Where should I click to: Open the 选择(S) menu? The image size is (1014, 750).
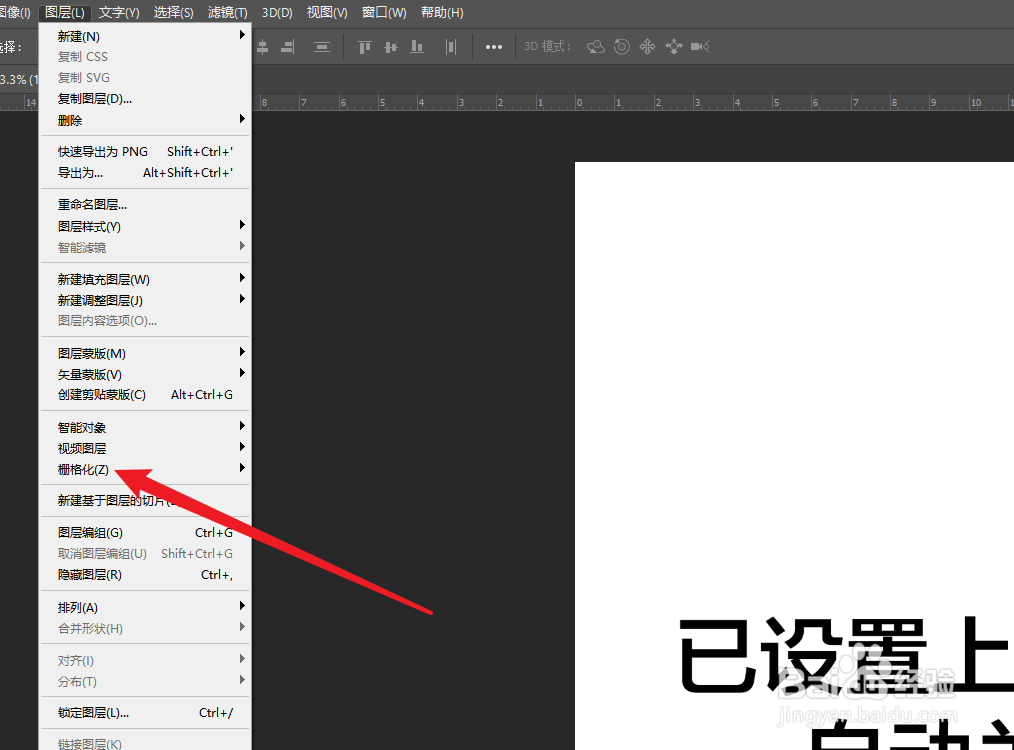pos(173,12)
